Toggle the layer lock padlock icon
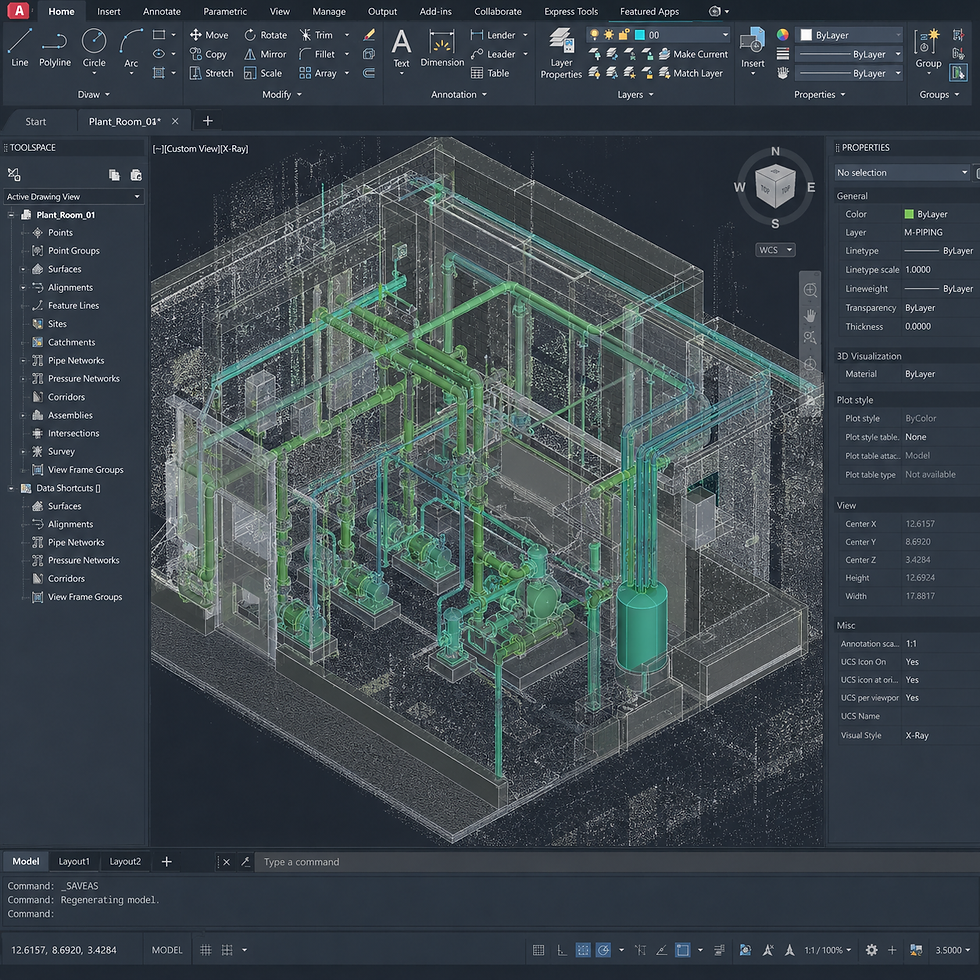The image size is (980, 980). click(623, 35)
